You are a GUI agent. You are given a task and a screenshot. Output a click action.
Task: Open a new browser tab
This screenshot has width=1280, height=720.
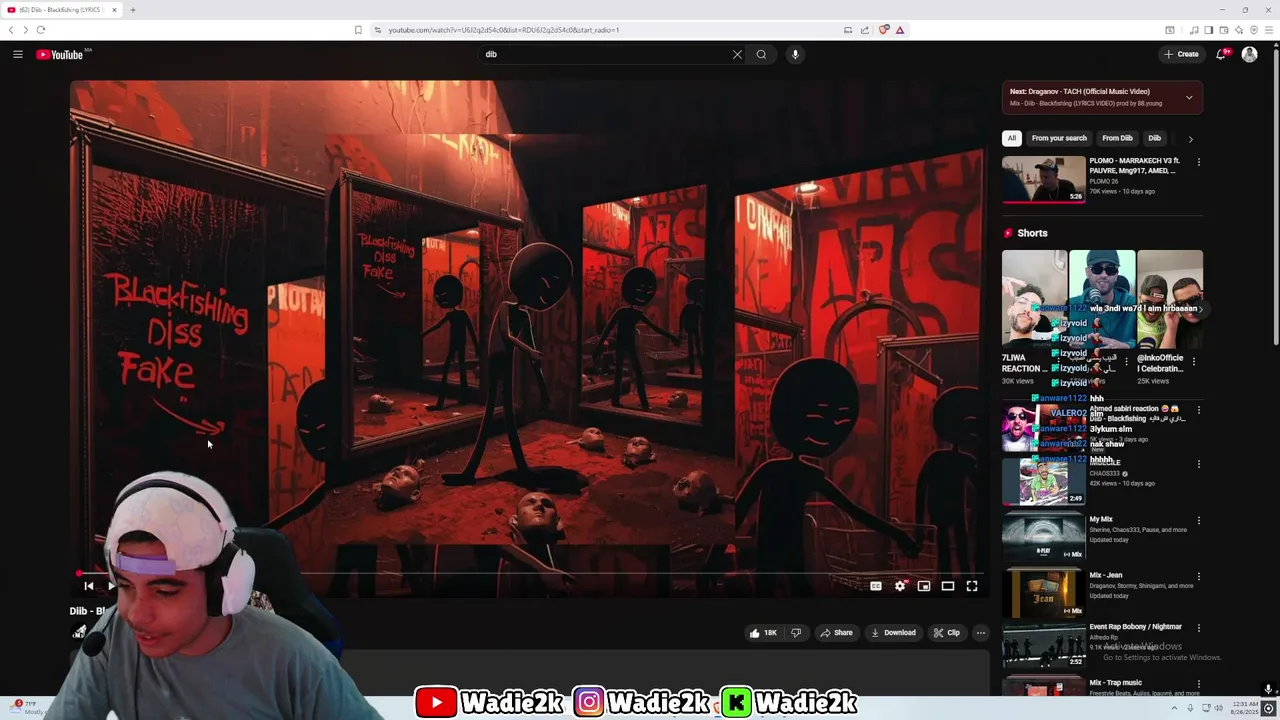pyautogui.click(x=132, y=10)
